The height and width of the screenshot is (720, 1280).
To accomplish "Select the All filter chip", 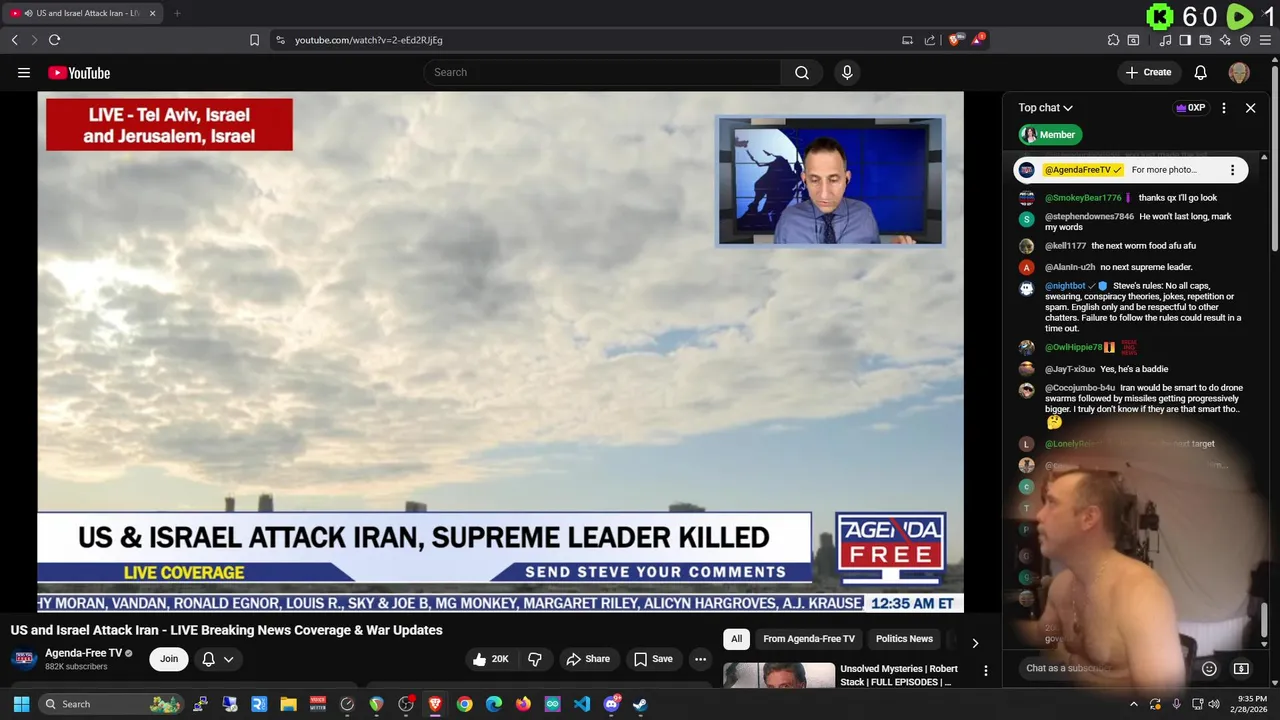I will tap(737, 639).
